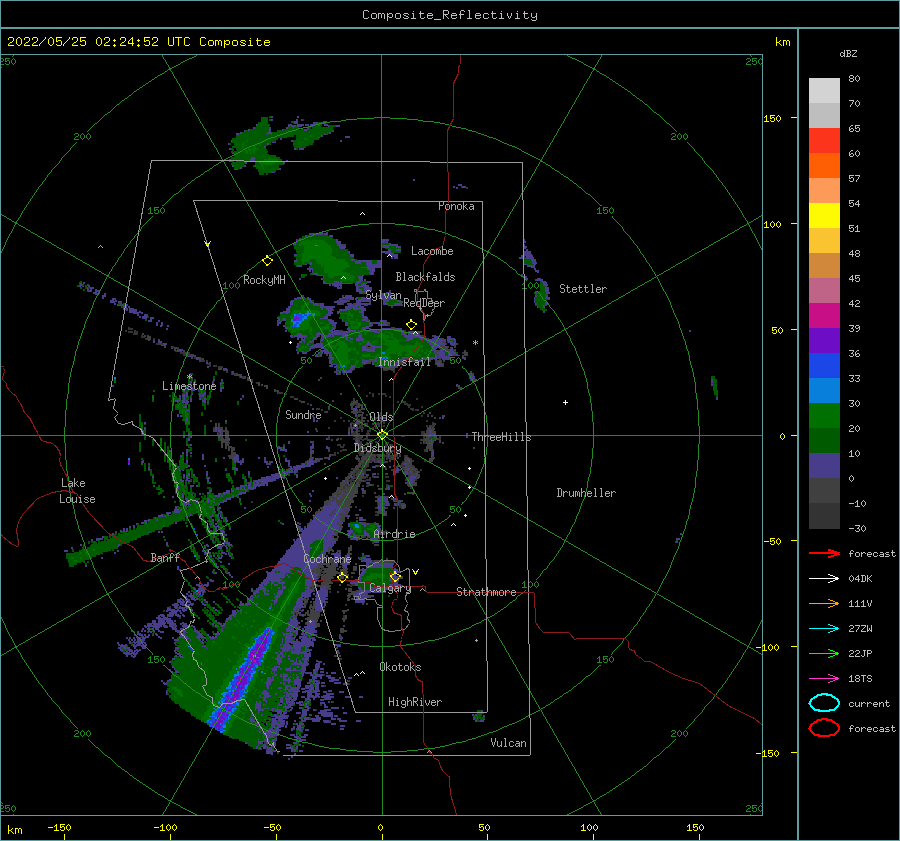Click the magenta 18TS arrow icon

(824, 679)
